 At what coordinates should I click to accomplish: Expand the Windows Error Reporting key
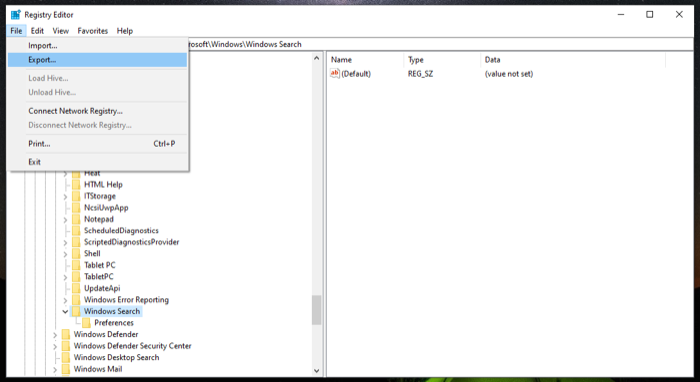click(65, 300)
